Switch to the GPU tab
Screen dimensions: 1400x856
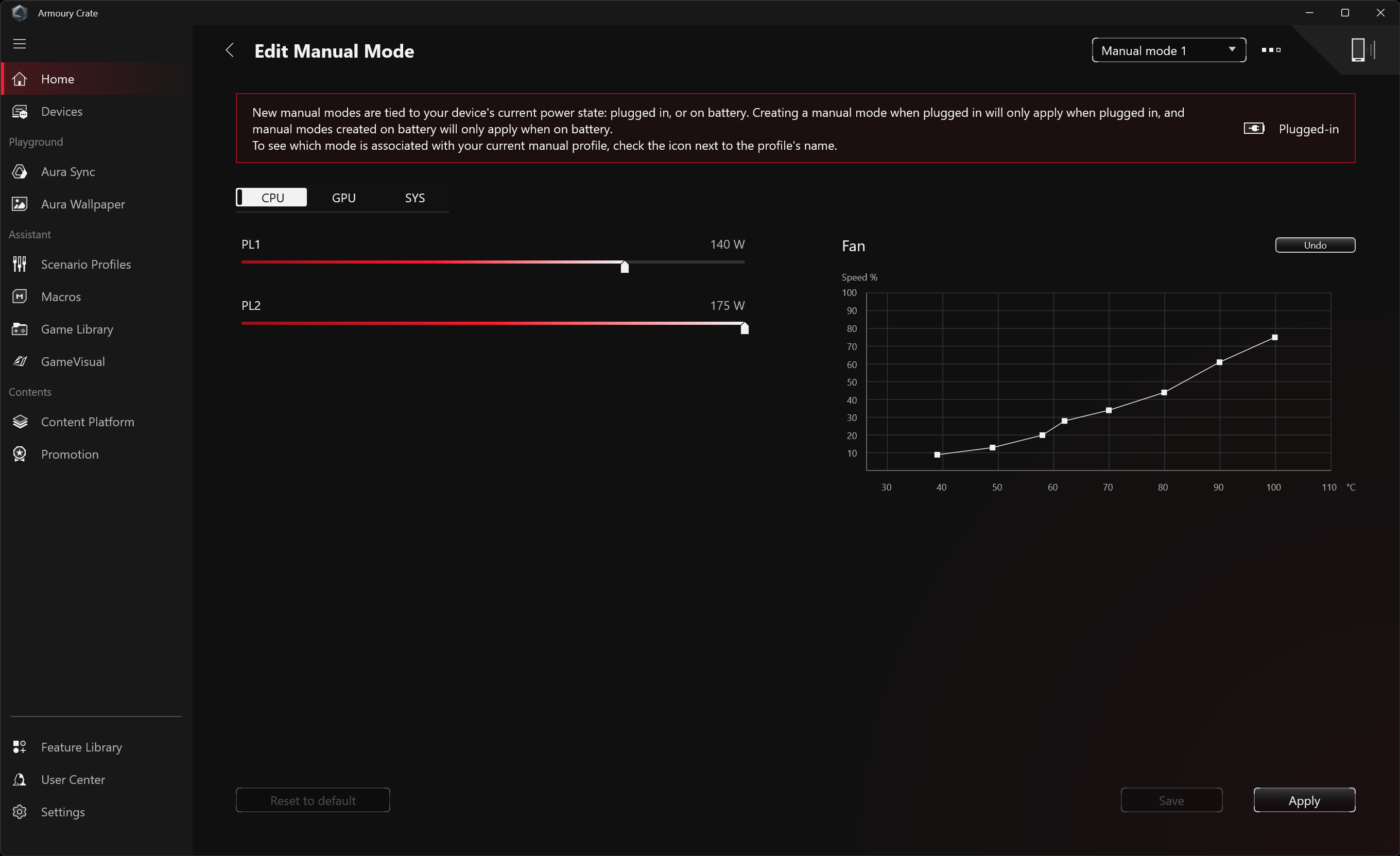pos(343,198)
